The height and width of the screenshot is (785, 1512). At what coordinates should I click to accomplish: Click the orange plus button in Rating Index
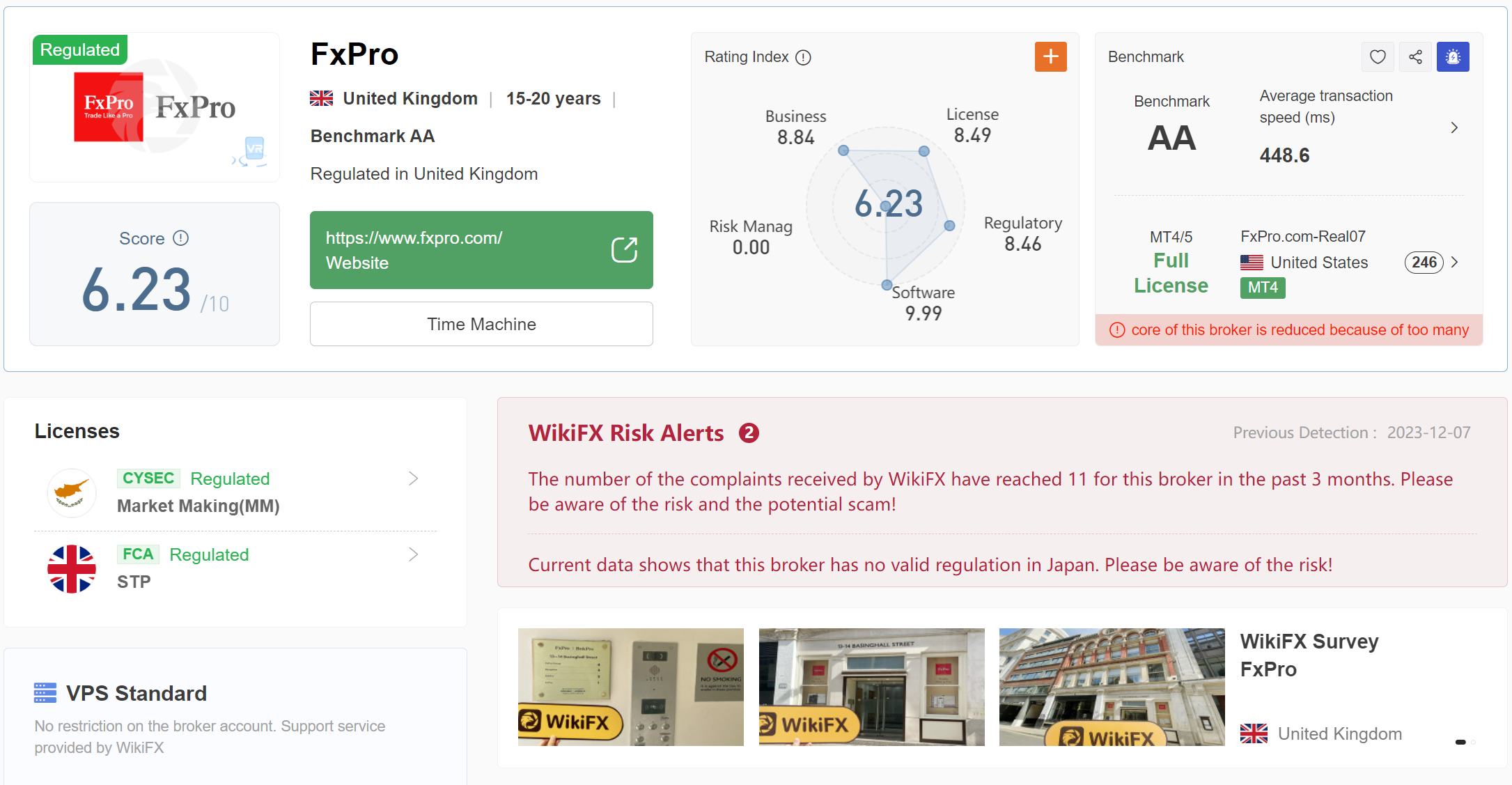(x=1050, y=56)
